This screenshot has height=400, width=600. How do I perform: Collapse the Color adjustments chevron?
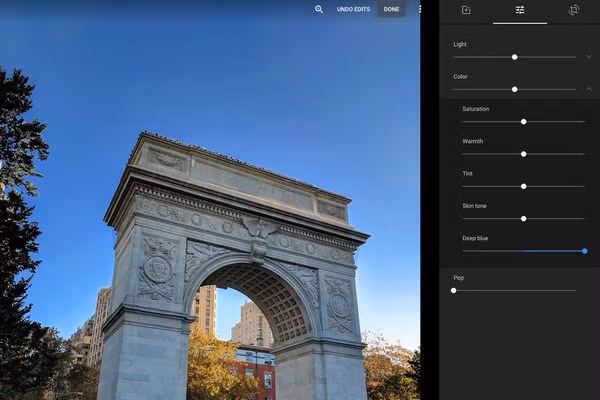[x=588, y=89]
